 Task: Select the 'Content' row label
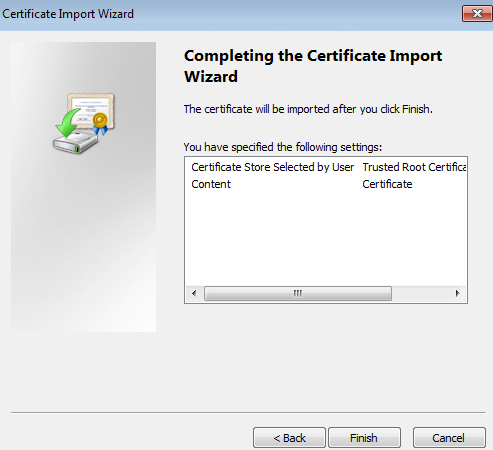(x=211, y=184)
